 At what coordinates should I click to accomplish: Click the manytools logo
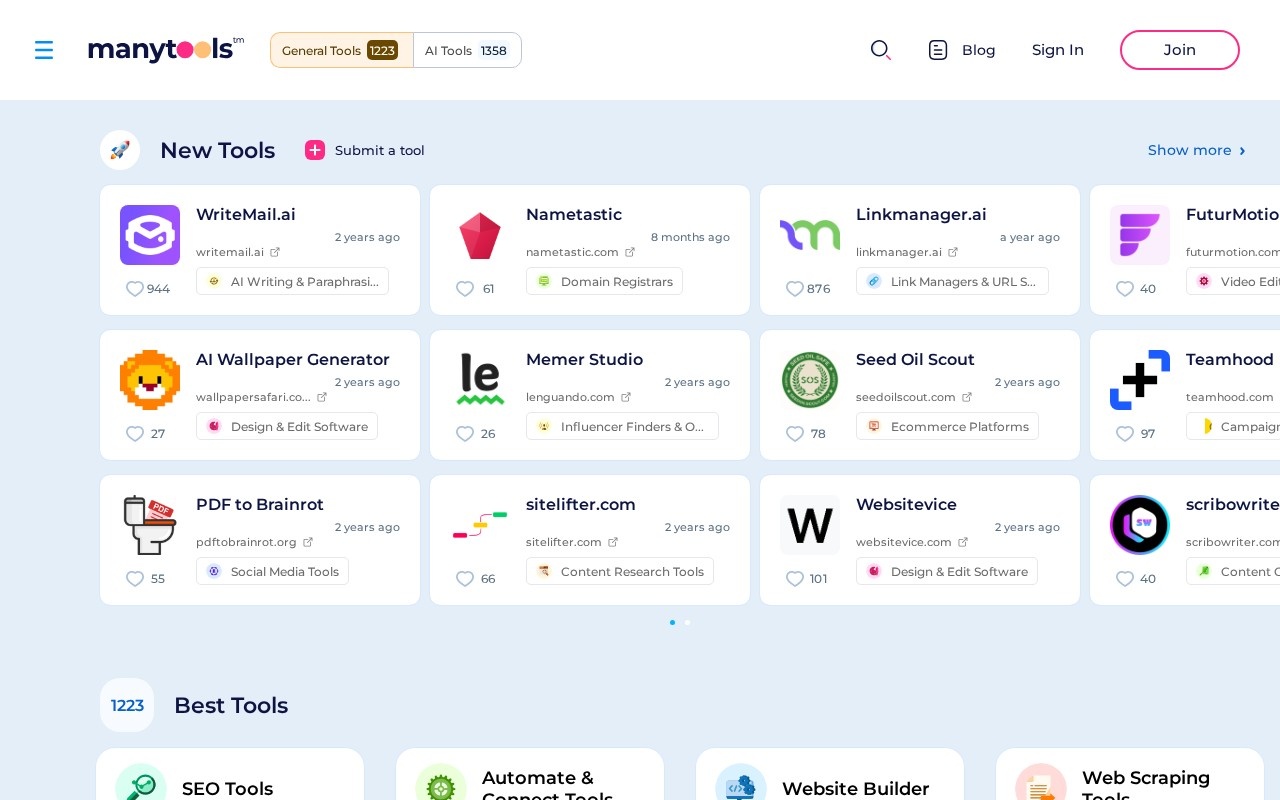pyautogui.click(x=166, y=49)
